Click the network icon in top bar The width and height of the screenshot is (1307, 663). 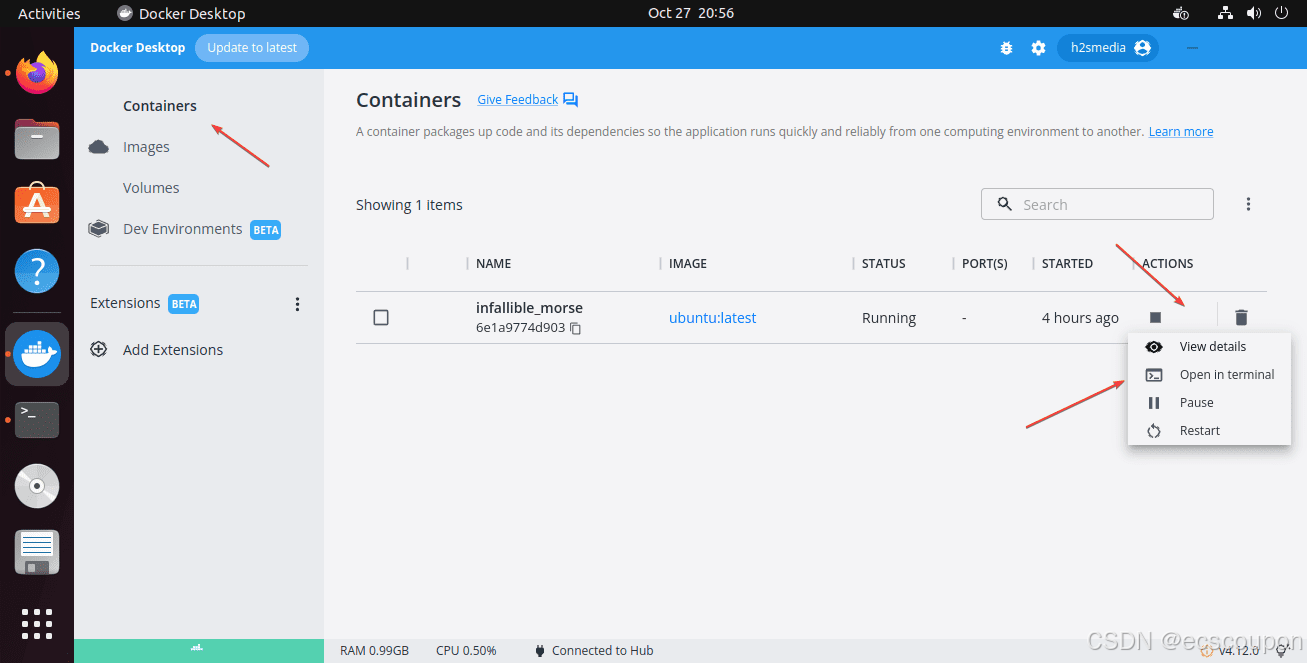[1225, 13]
